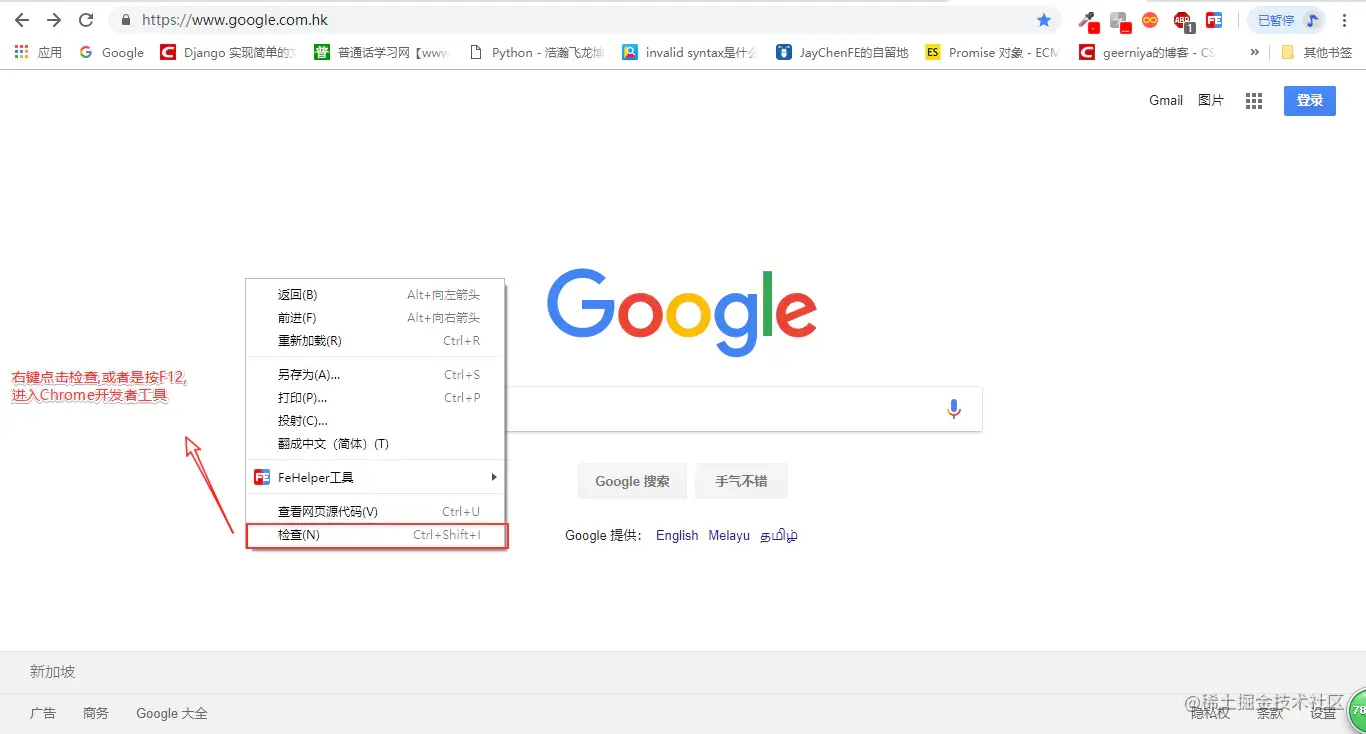1366x734 pixels.
Task: Expand the bookmarks overflow chevron
Action: tap(1254, 52)
